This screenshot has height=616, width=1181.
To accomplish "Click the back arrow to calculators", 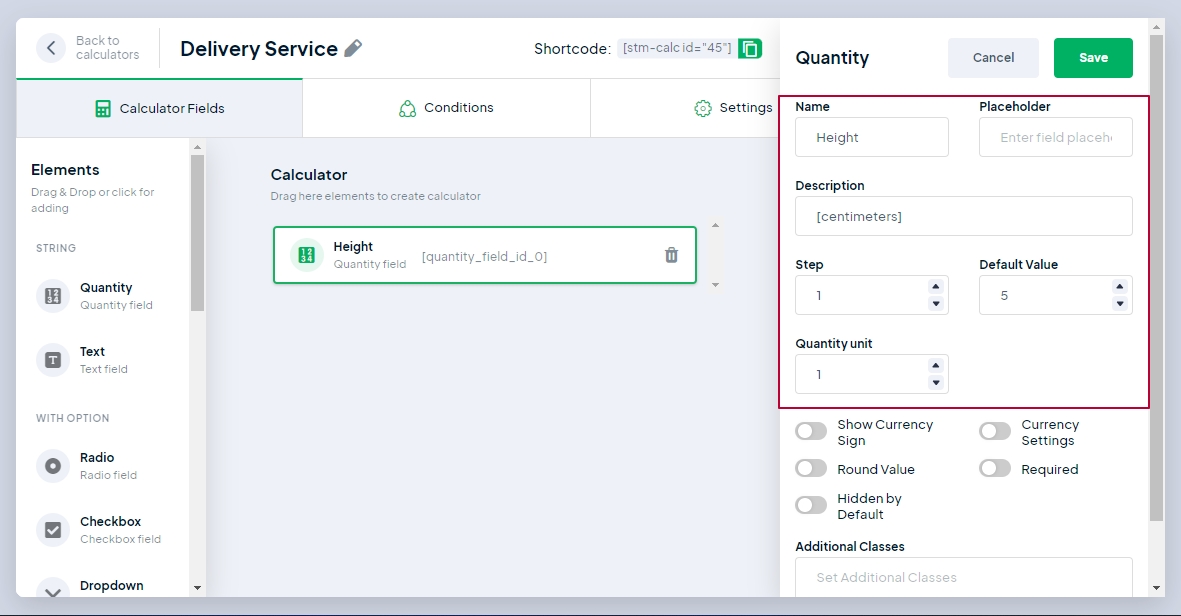I will point(51,48).
